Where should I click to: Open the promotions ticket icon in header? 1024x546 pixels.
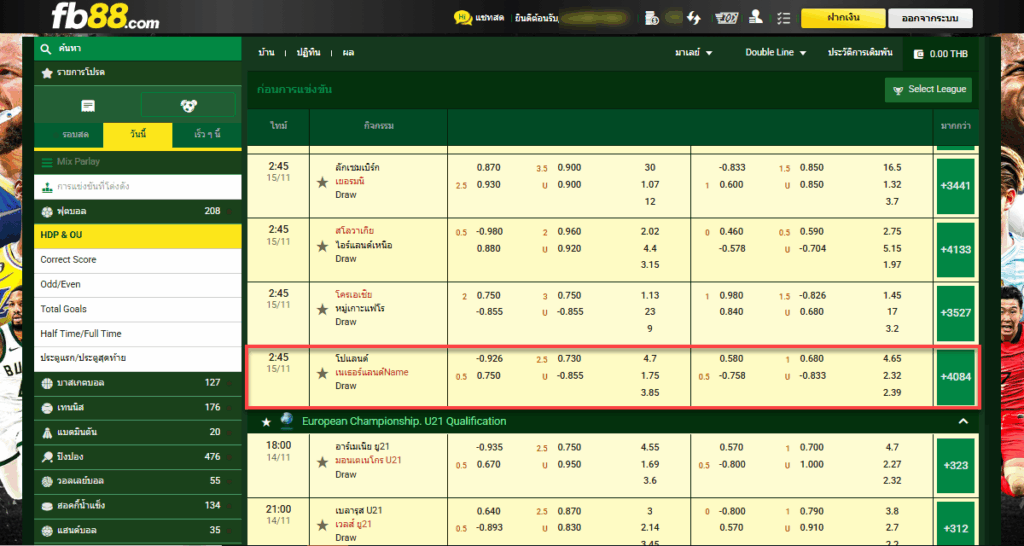(x=727, y=18)
